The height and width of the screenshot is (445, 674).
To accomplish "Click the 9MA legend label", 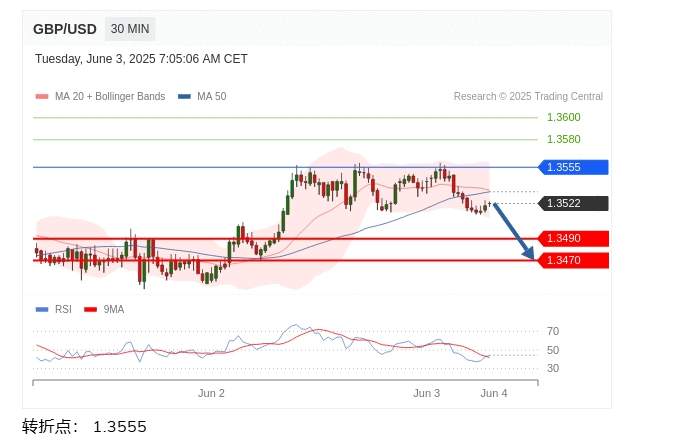I will click(114, 310).
